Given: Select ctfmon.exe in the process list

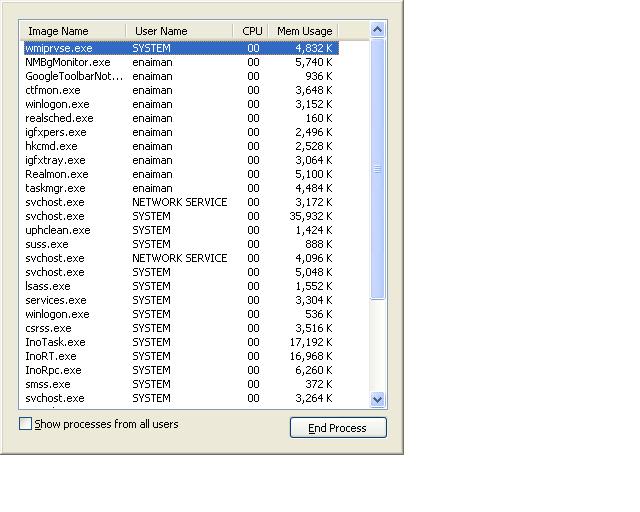Looking at the screenshot, I should coord(53,90).
